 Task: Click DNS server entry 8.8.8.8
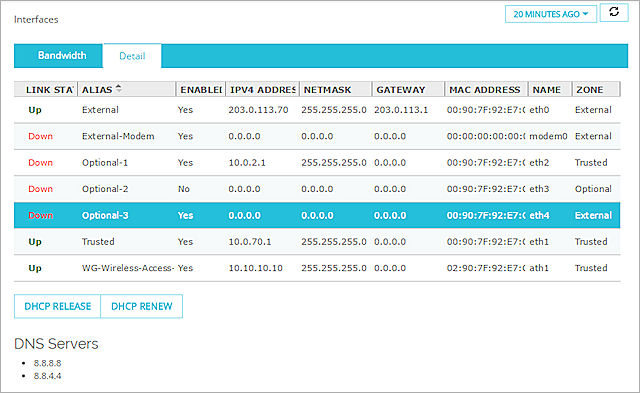click(x=47, y=363)
